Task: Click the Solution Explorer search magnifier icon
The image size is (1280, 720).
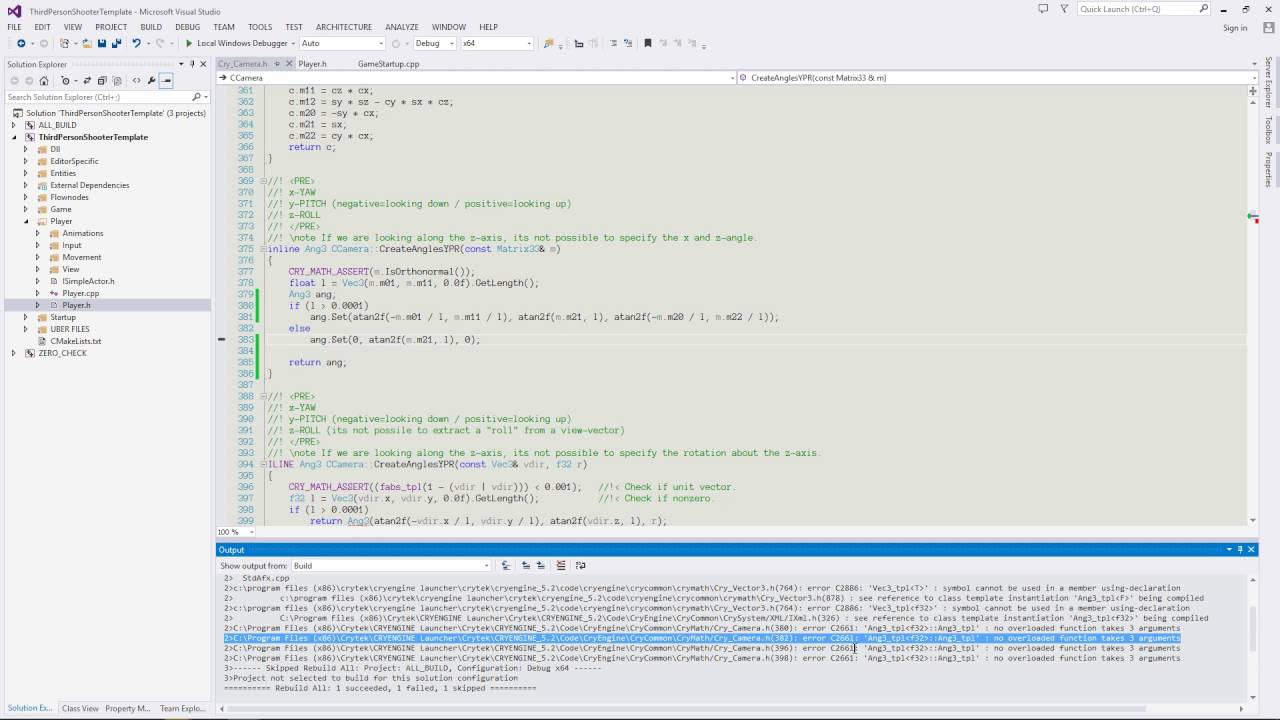Action: (197, 97)
